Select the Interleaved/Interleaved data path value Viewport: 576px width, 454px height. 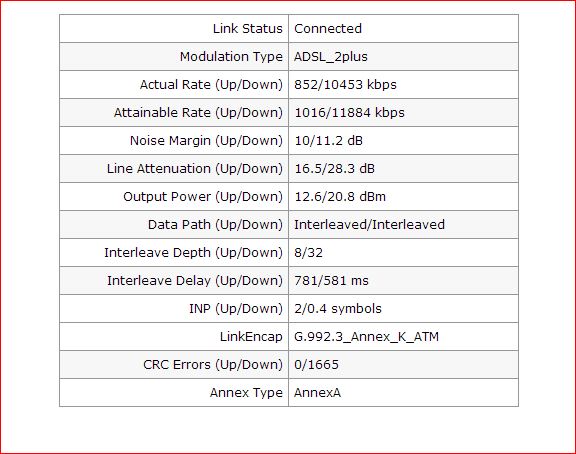[x=369, y=225]
